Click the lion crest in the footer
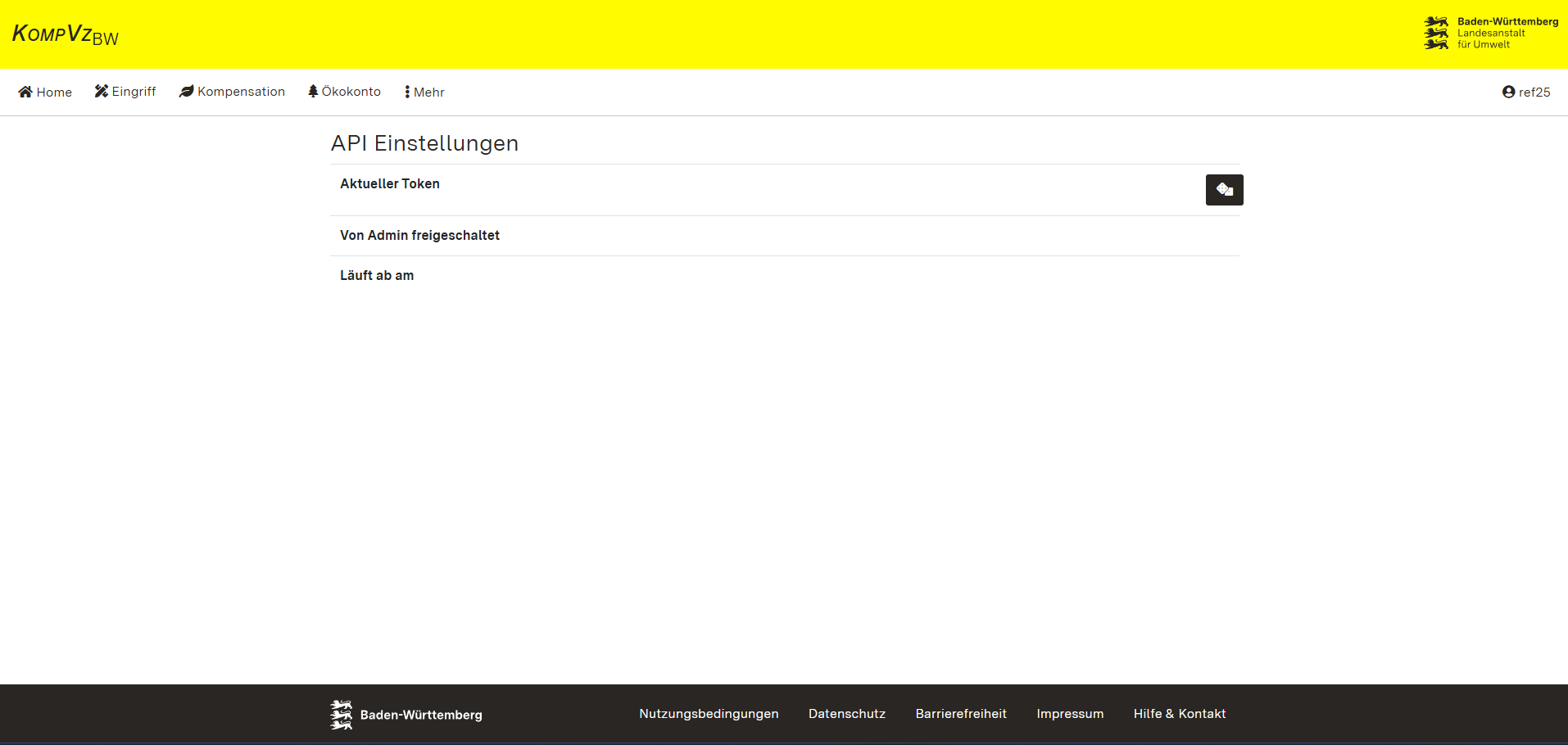 (341, 714)
